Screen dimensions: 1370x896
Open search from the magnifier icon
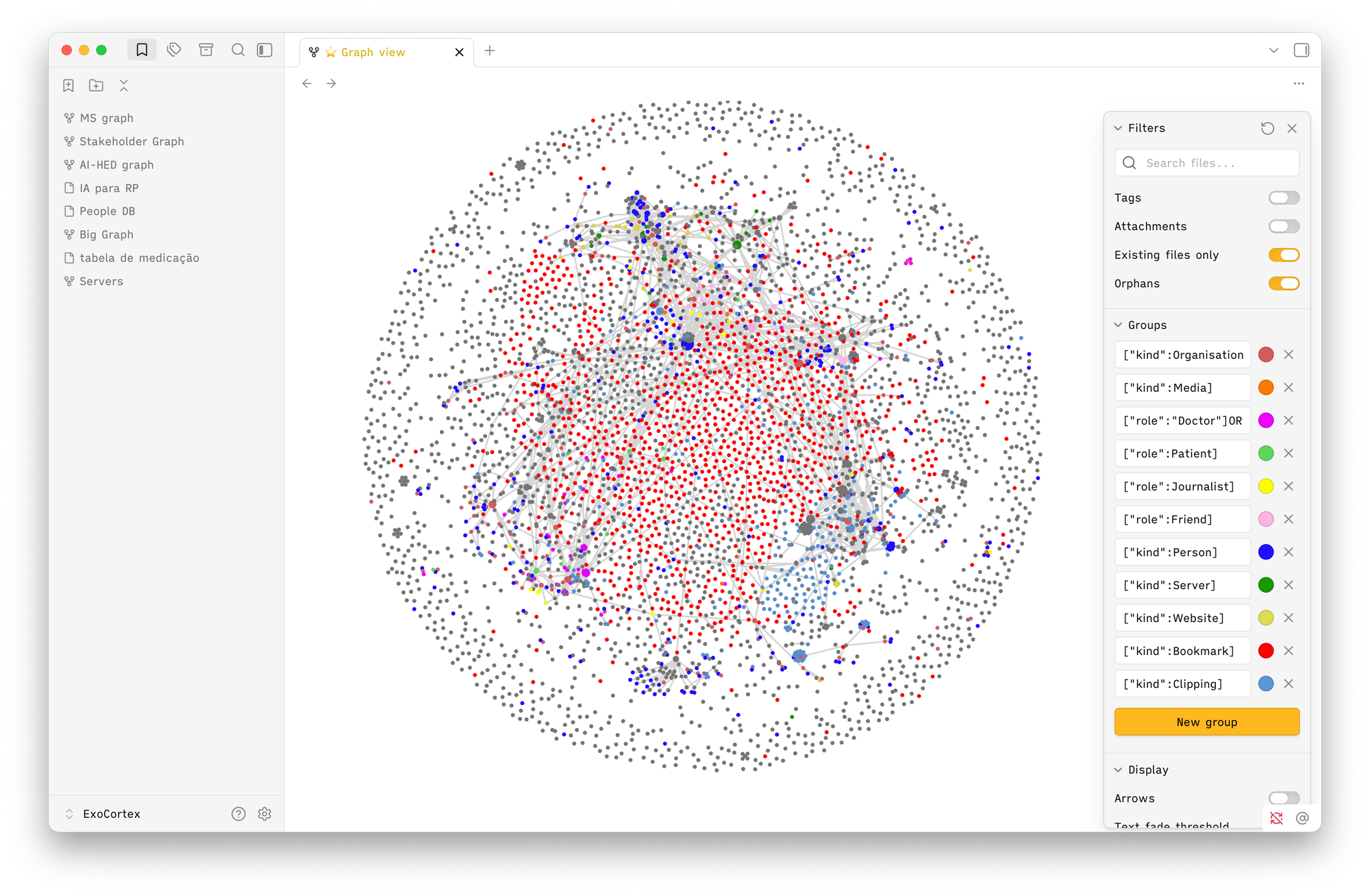[x=238, y=50]
